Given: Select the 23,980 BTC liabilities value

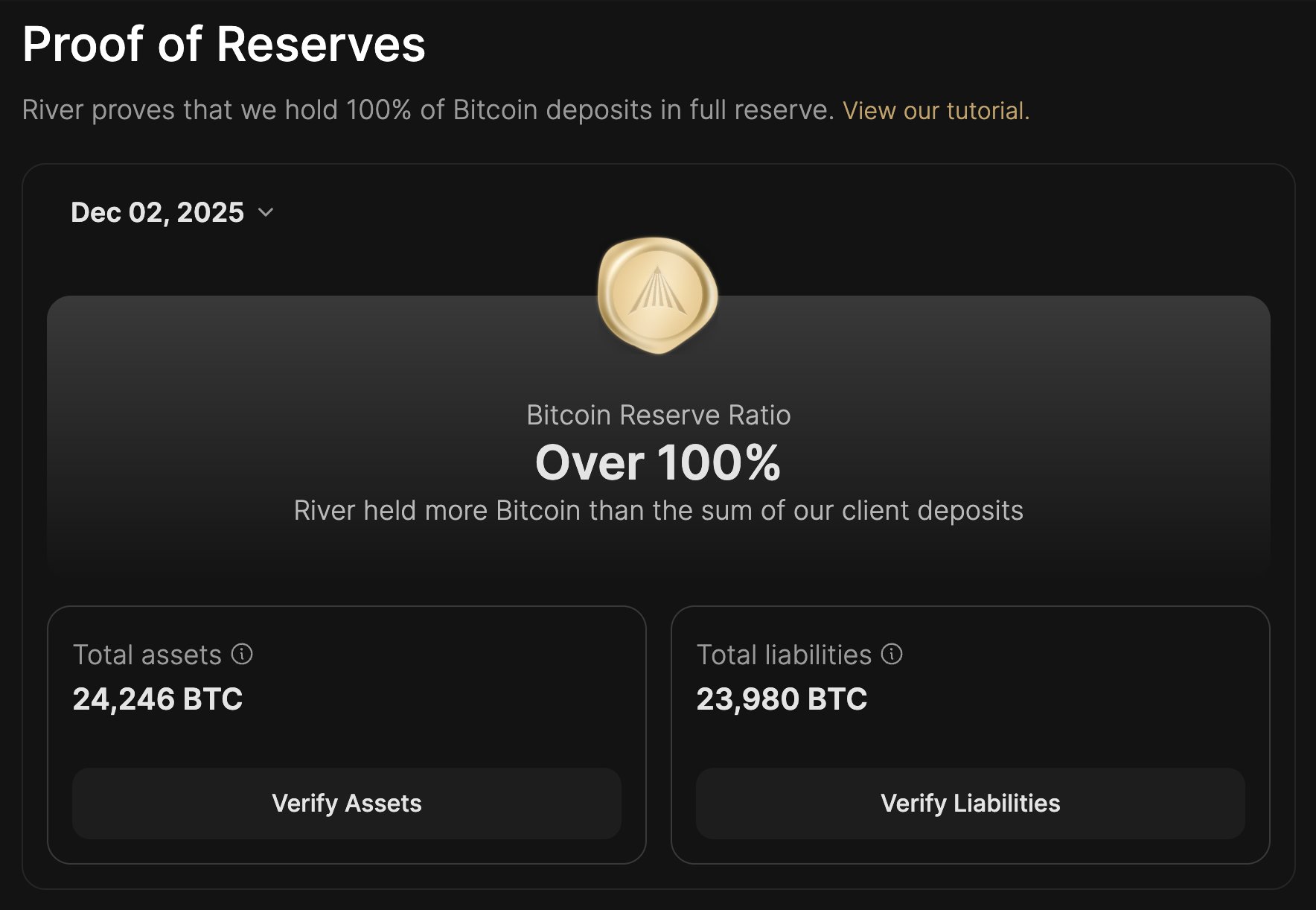Looking at the screenshot, I should 782,699.
